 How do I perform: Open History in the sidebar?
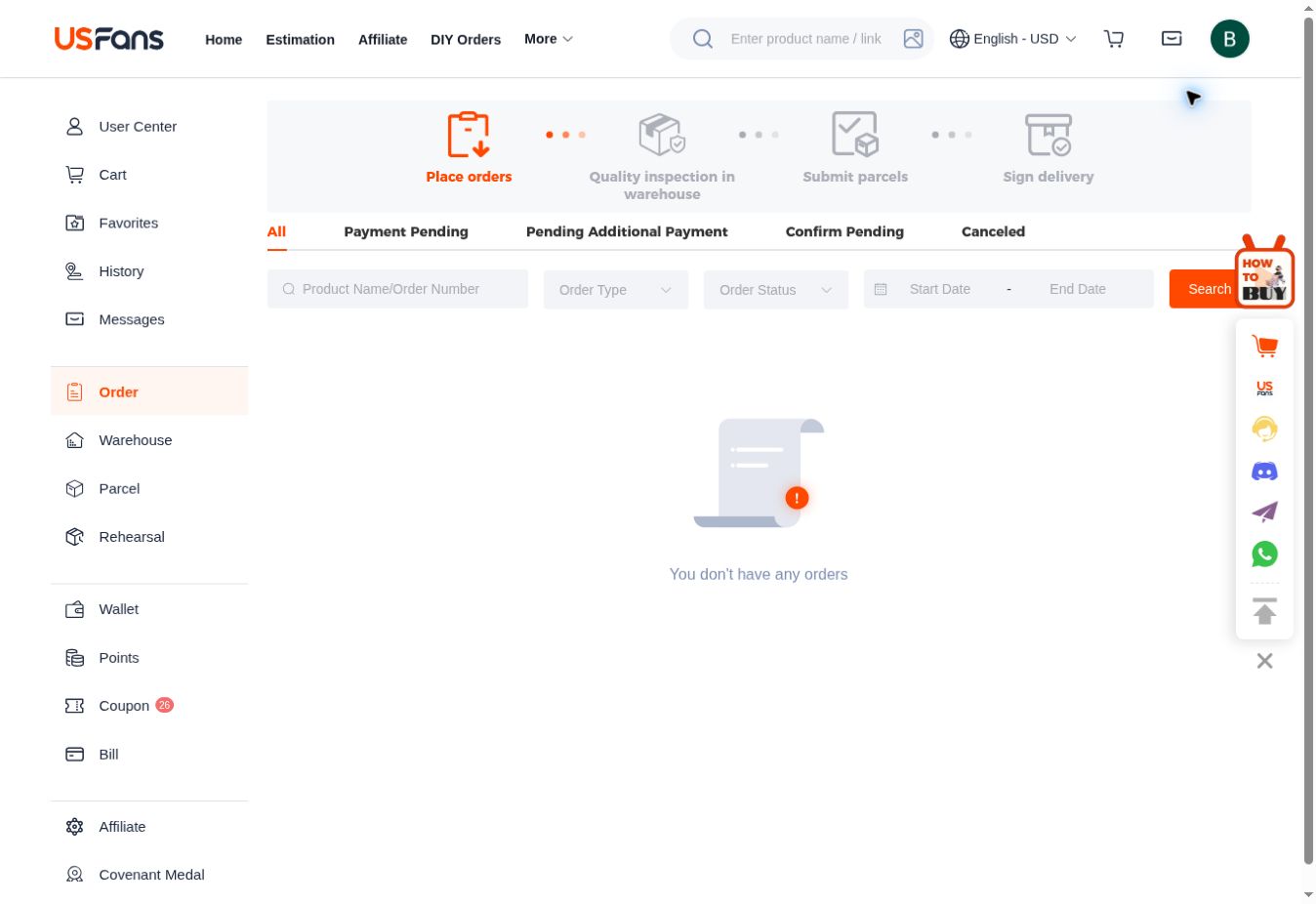tap(149, 271)
